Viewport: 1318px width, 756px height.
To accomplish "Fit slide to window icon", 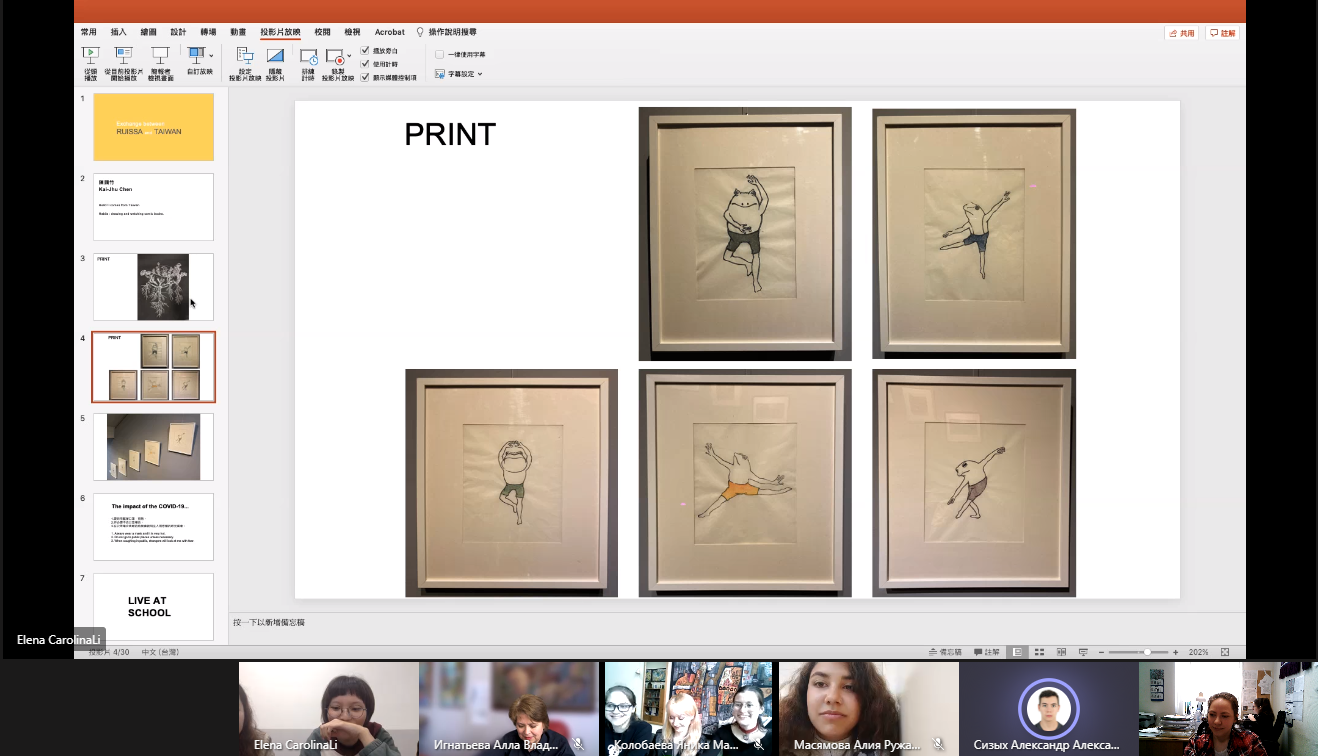I will (x=1225, y=652).
